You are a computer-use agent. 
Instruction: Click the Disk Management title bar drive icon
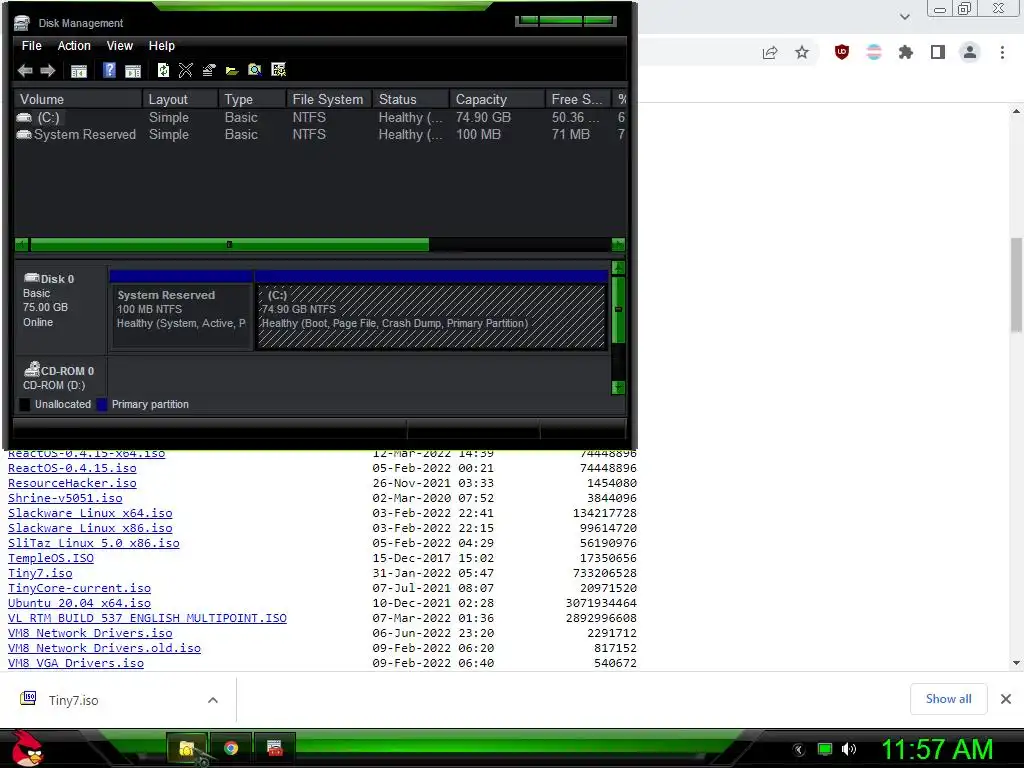pos(22,23)
